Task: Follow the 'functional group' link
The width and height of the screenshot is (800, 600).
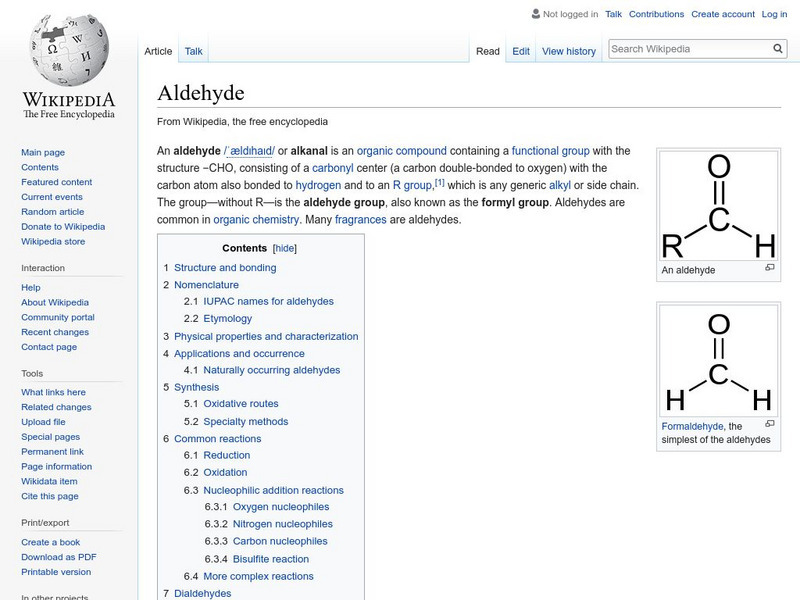Action: coord(551,151)
